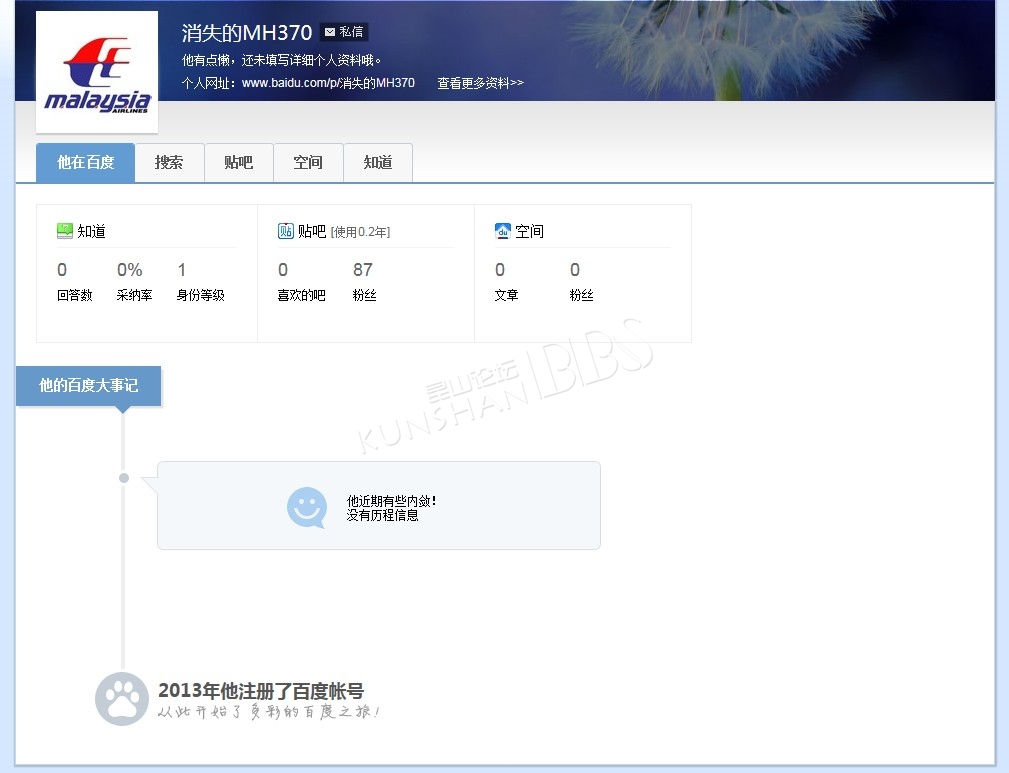
Task: Click the 采纳率 value 0%
Action: coord(129,270)
